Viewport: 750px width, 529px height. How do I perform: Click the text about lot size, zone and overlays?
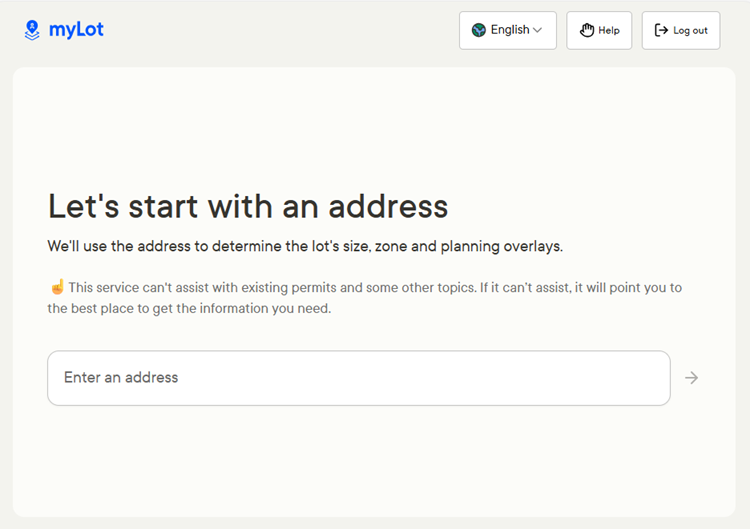tap(305, 246)
